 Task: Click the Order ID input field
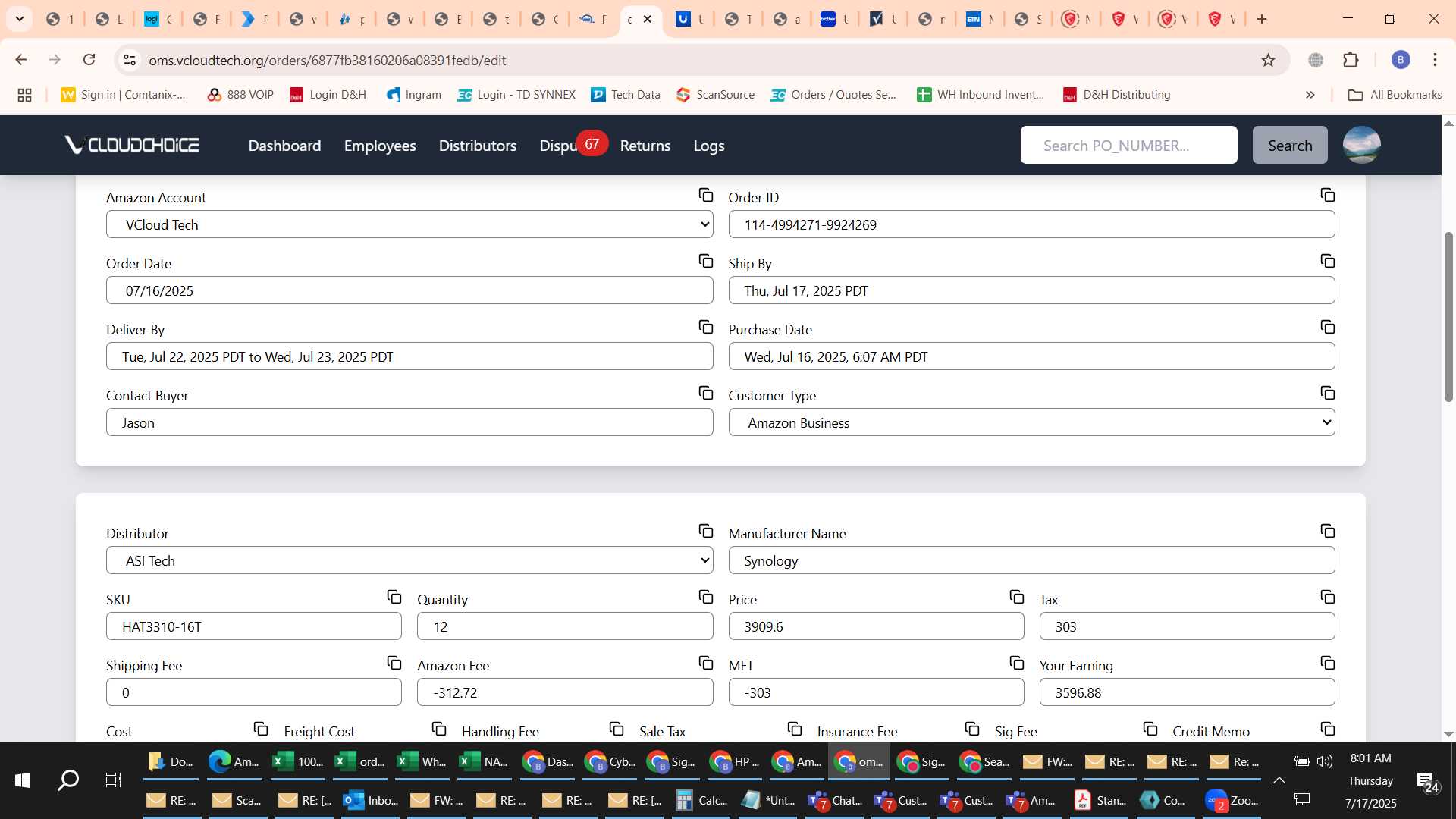(1031, 224)
